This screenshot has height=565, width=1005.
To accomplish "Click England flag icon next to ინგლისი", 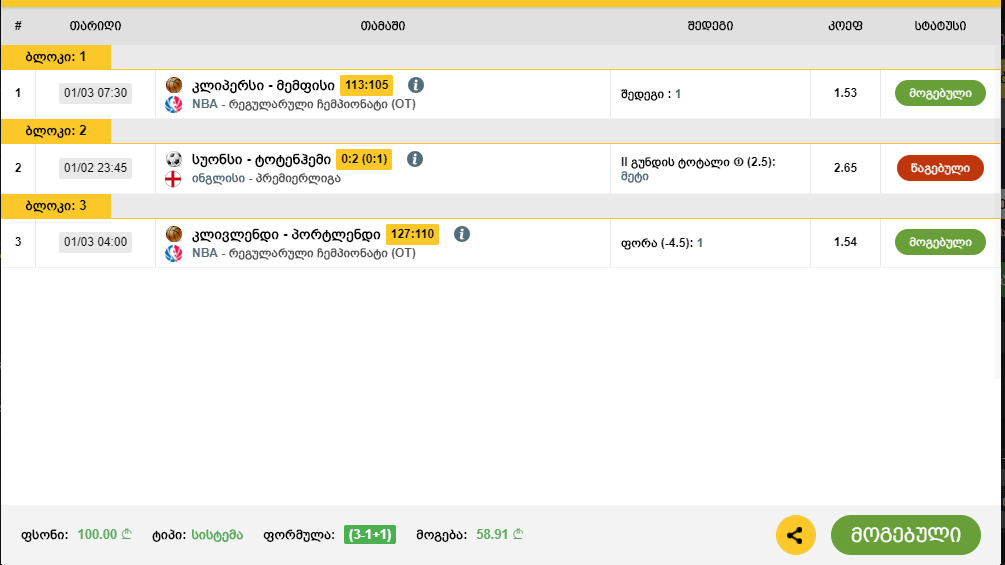I will pos(173,179).
